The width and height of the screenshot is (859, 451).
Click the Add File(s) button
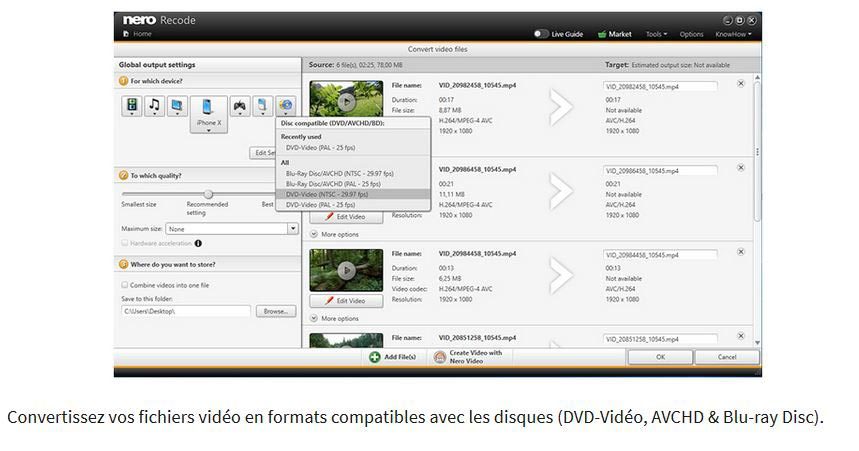393,357
